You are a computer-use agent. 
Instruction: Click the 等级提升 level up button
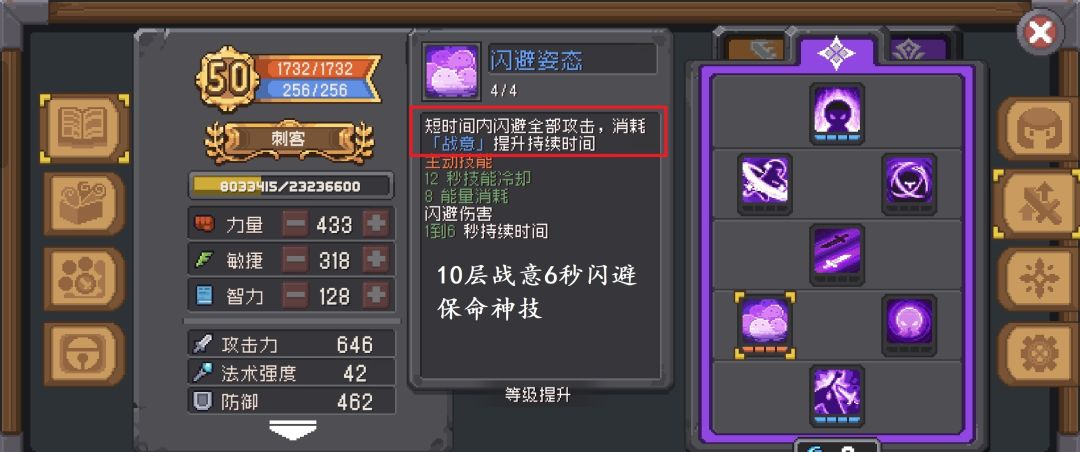point(537,396)
